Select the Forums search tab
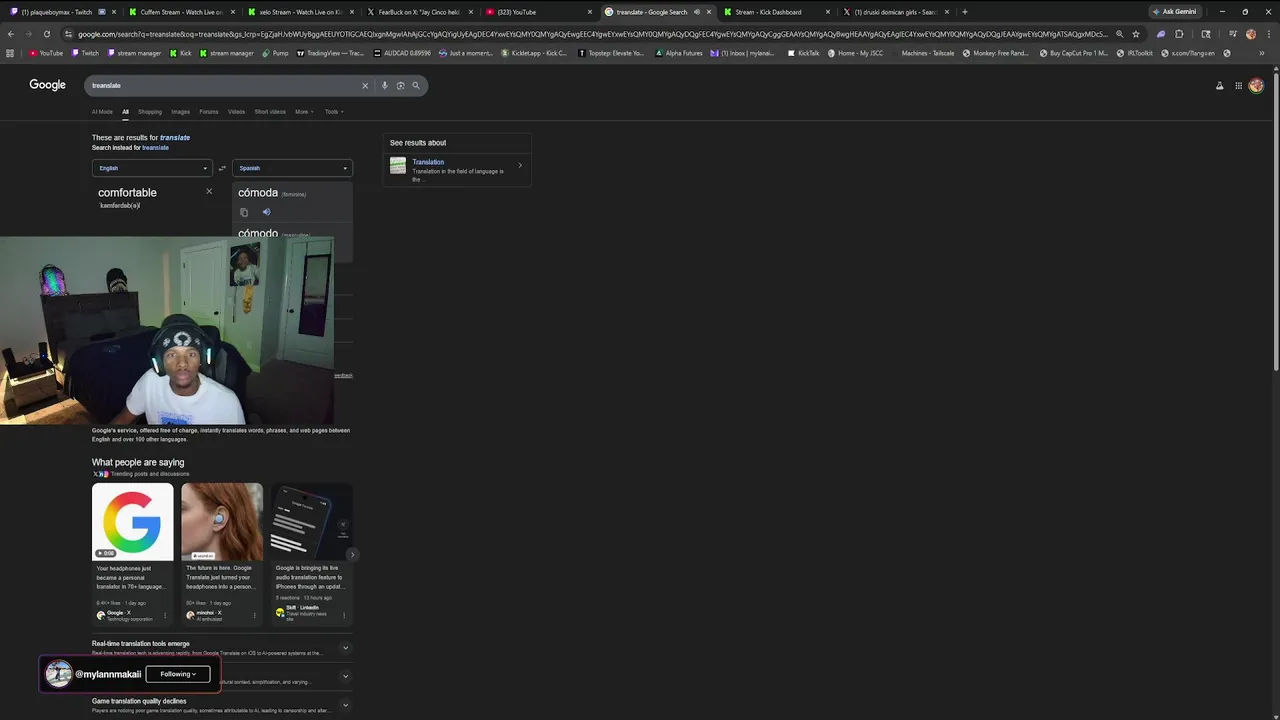 208,112
